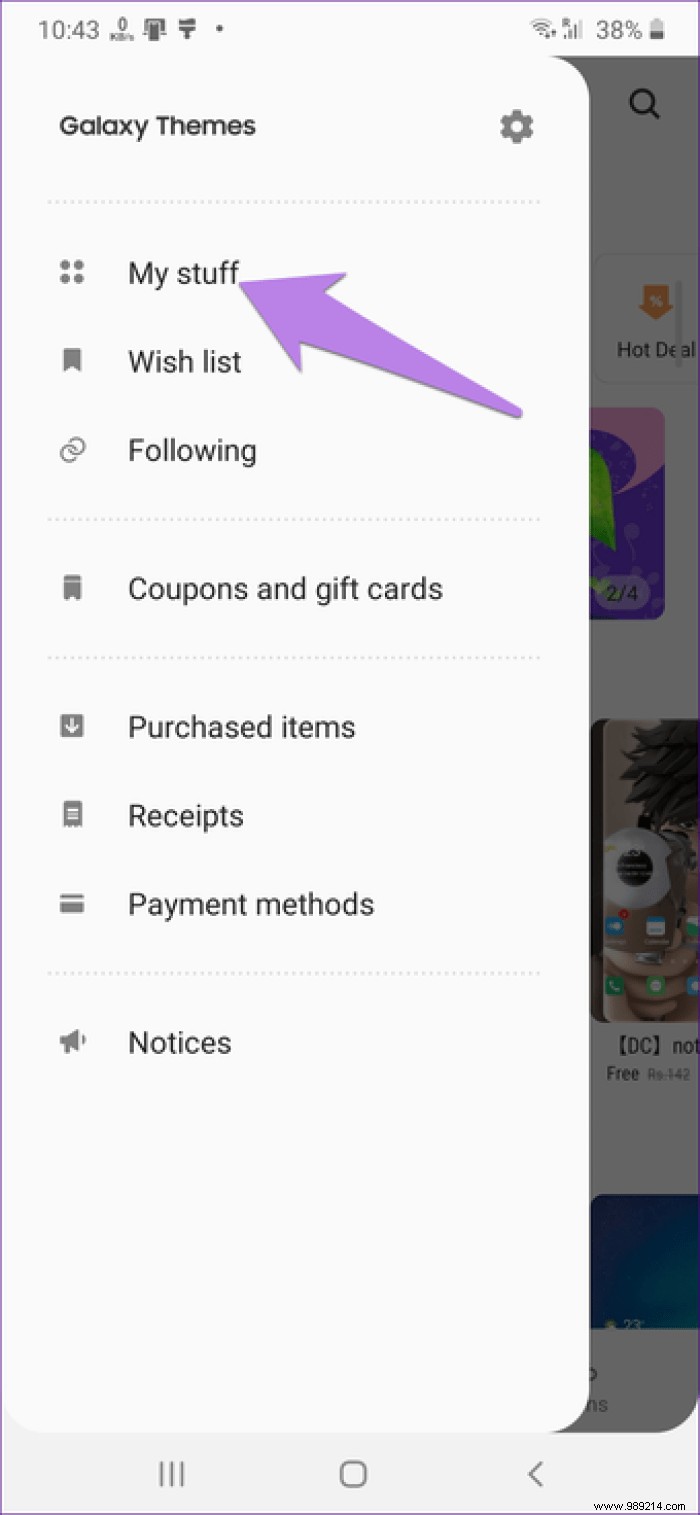The height and width of the screenshot is (1515, 700).
Task: Open the My stuff grid icon
Action: tap(71, 272)
